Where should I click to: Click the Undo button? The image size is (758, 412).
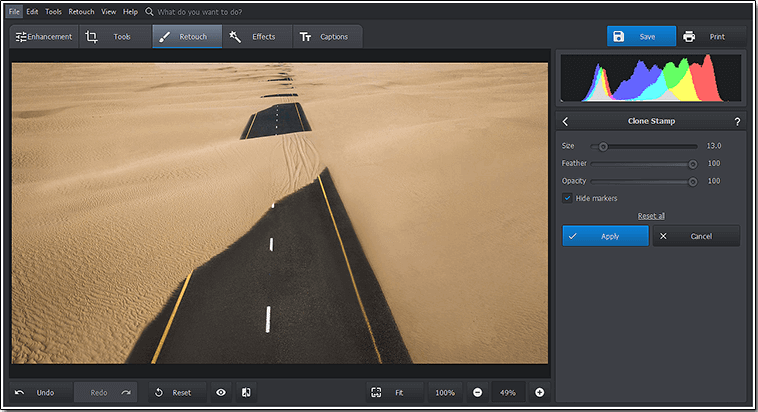point(41,393)
